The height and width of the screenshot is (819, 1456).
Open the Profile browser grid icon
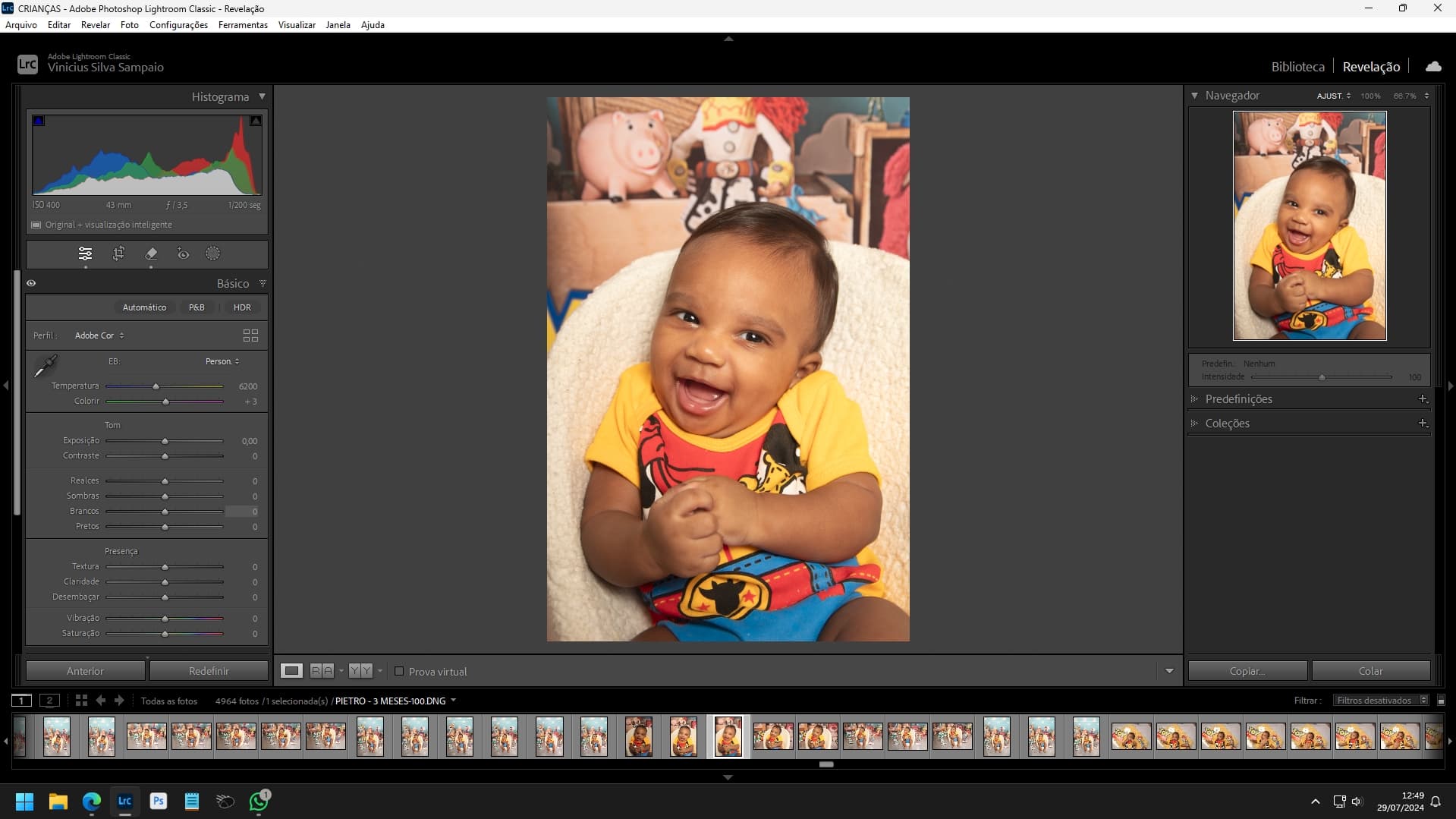click(x=250, y=335)
